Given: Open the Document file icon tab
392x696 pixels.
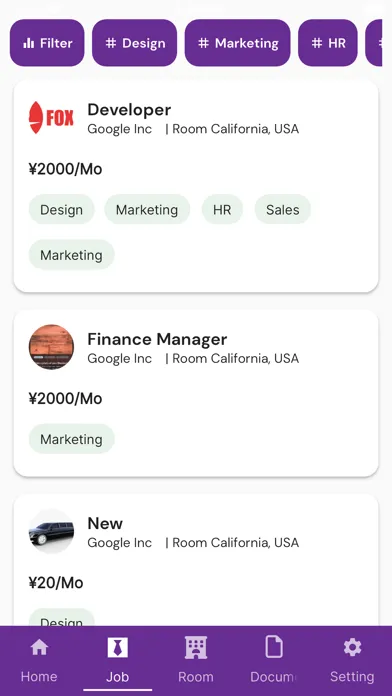Looking at the screenshot, I should [274, 647].
